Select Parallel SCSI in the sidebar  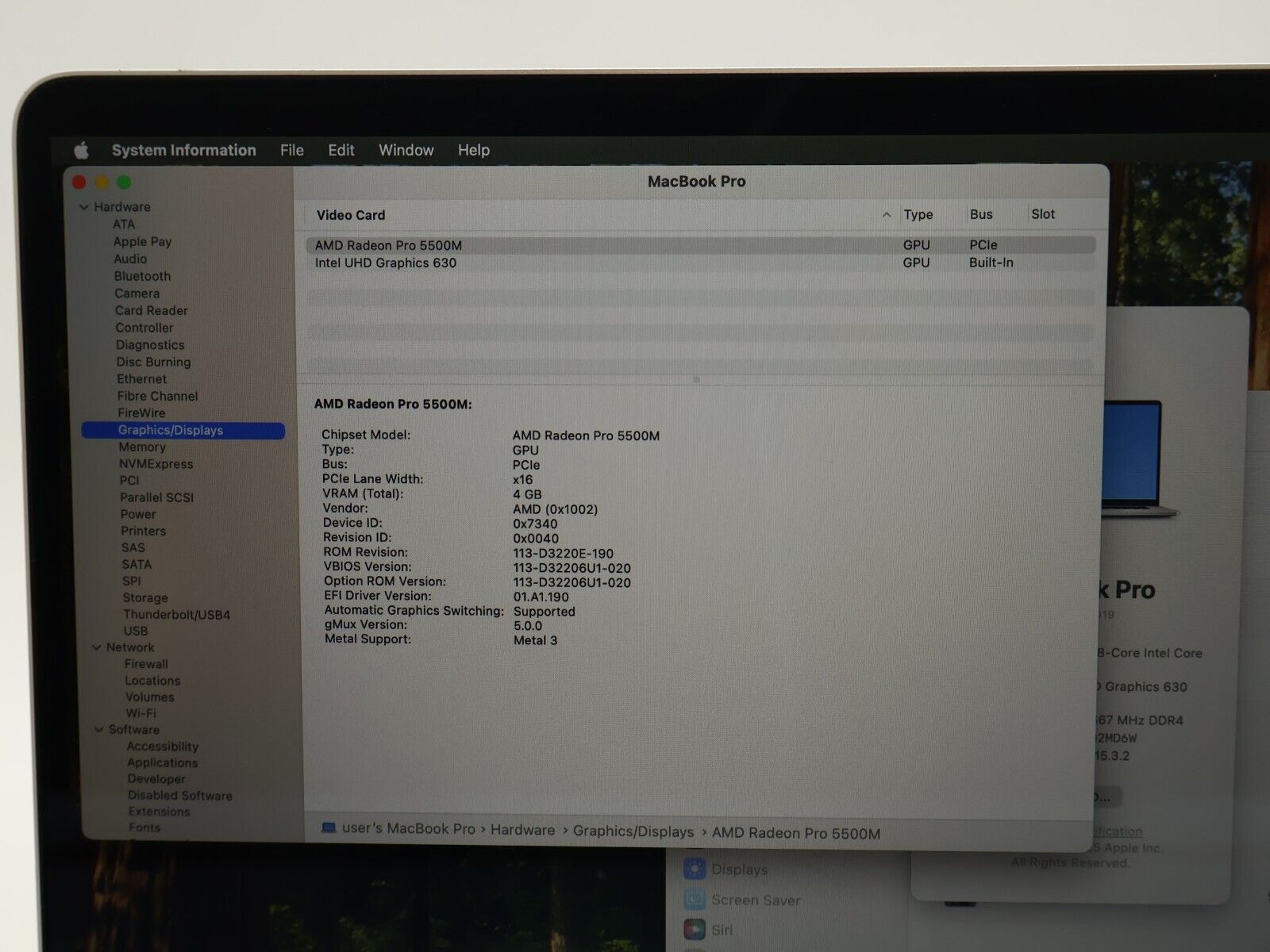(x=156, y=497)
